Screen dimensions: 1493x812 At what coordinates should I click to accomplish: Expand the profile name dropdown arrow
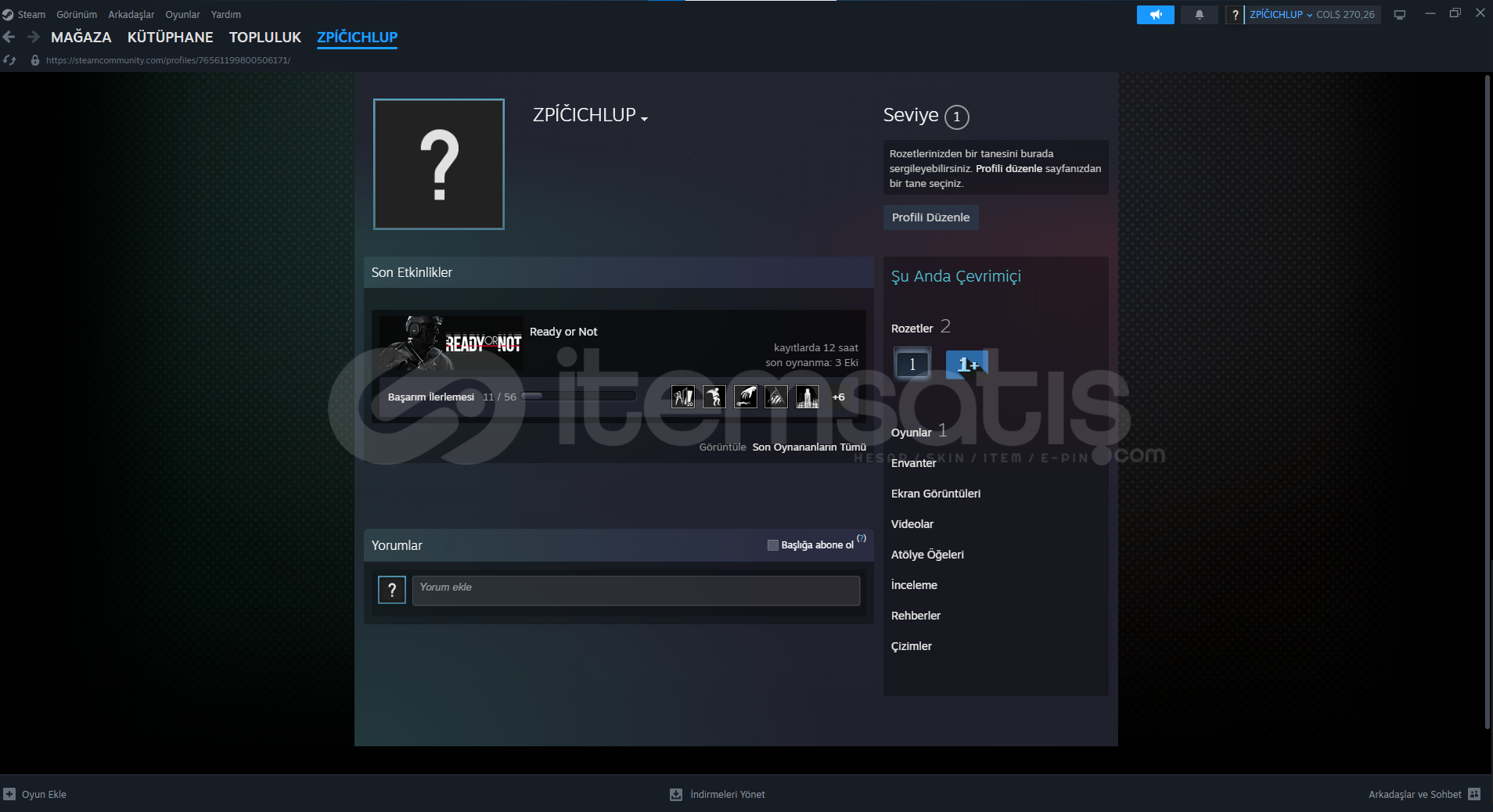click(x=644, y=119)
